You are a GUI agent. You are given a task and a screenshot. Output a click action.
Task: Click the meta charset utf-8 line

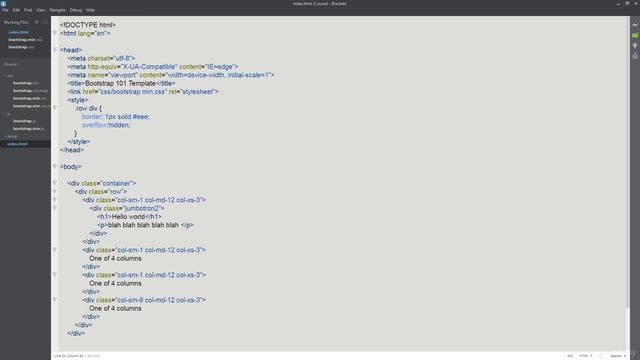tap(101, 58)
